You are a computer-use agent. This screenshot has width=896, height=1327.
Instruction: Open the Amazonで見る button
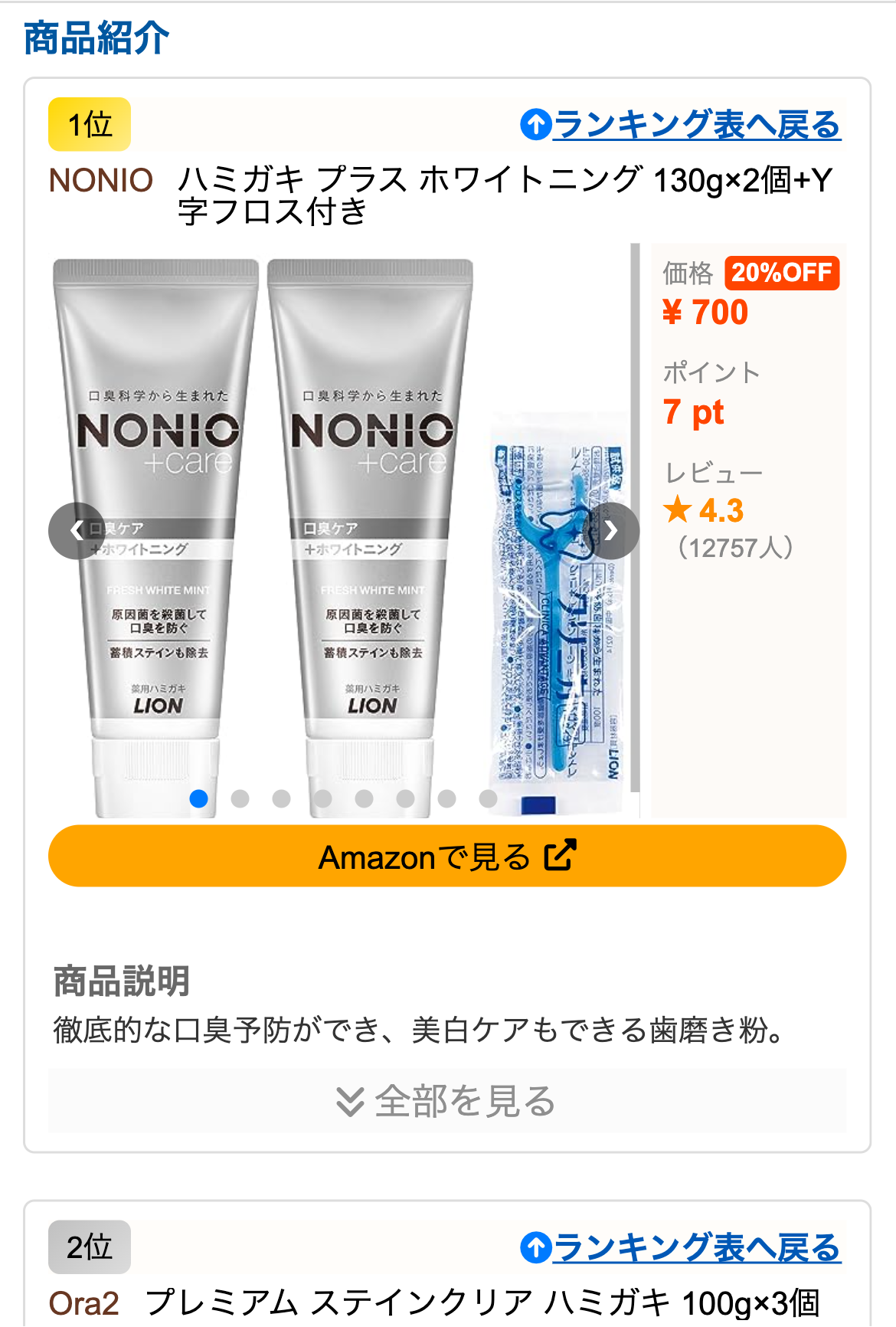447,856
